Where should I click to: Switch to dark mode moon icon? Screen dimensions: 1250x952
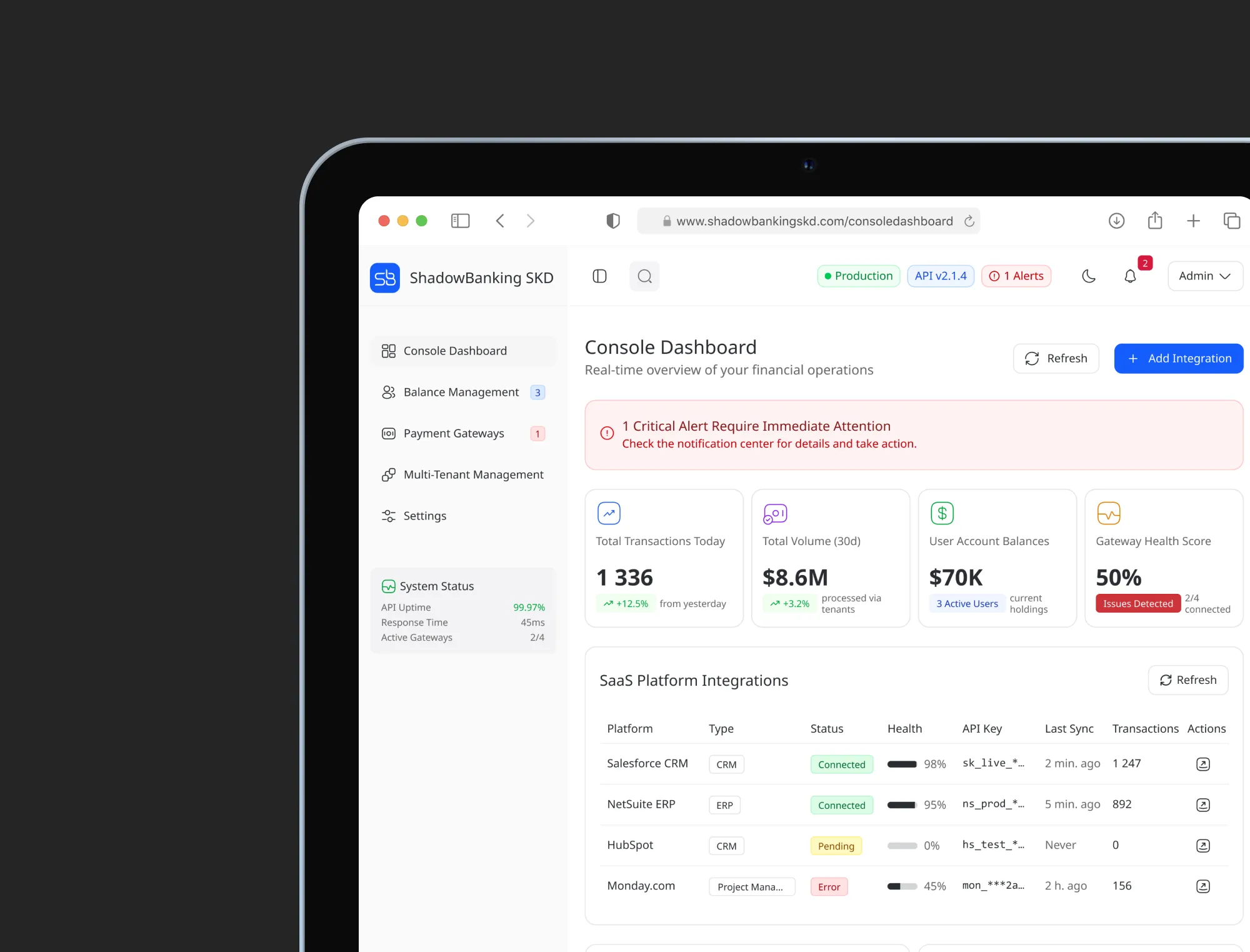click(1089, 276)
